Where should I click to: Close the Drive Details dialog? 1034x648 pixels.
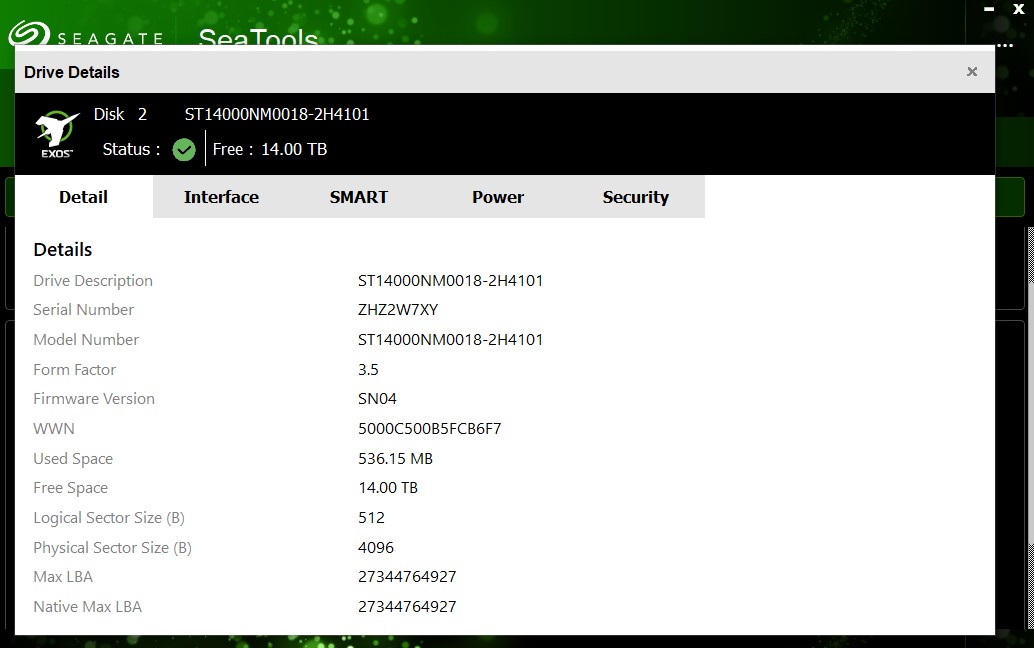point(971,72)
